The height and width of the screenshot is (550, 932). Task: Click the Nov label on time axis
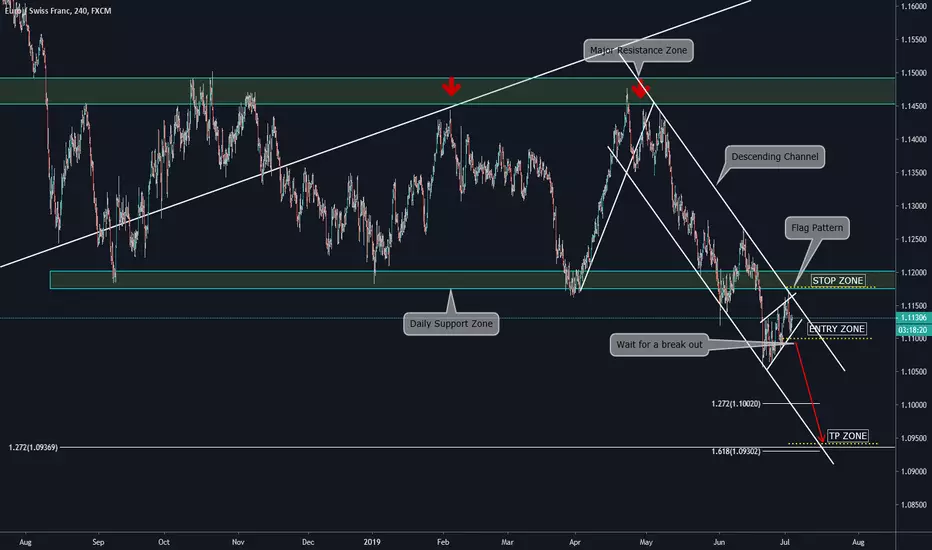coord(238,542)
